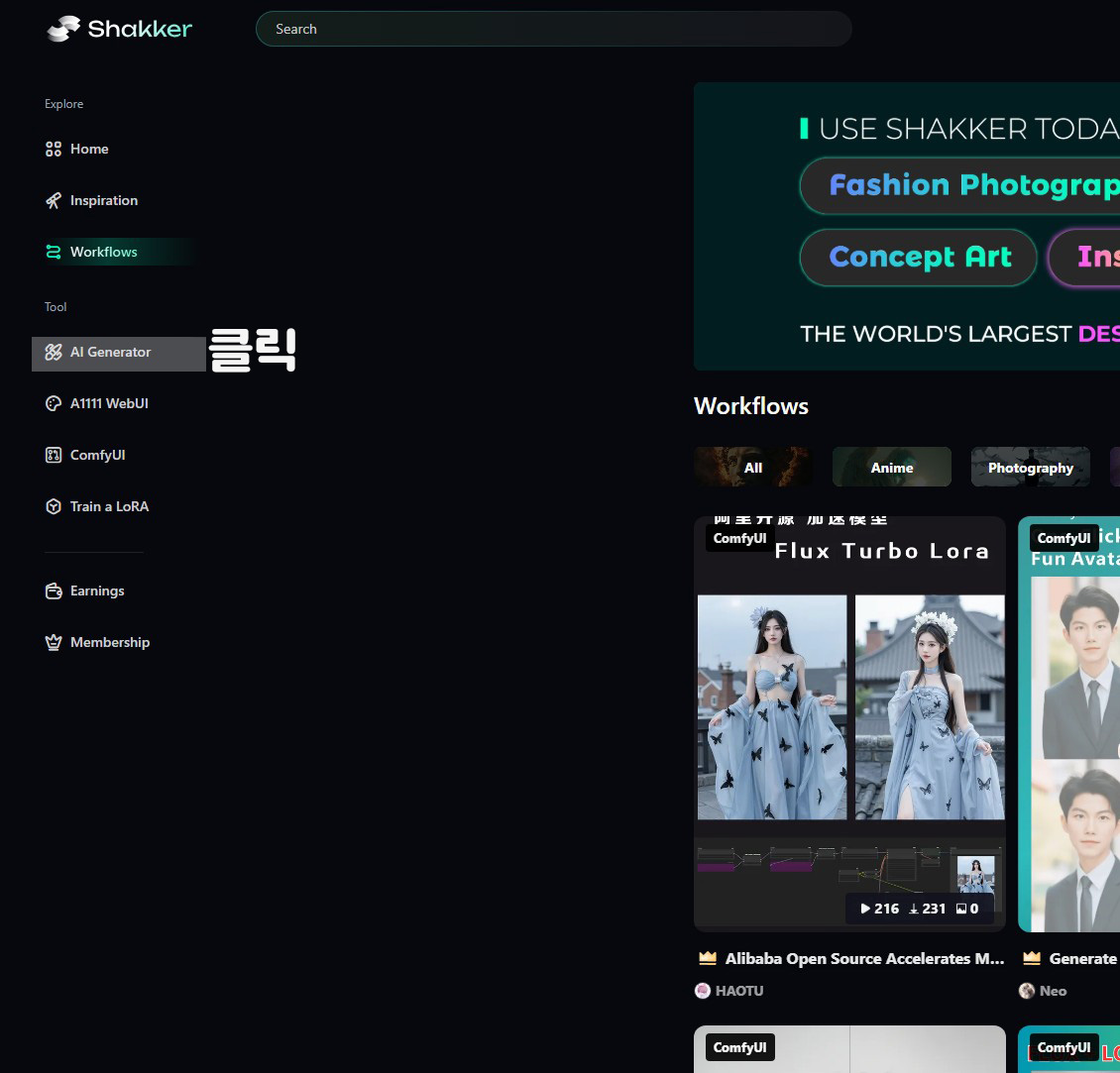
Task: Open the Flux Turbo Lora workflow thumbnail
Action: click(x=849, y=724)
